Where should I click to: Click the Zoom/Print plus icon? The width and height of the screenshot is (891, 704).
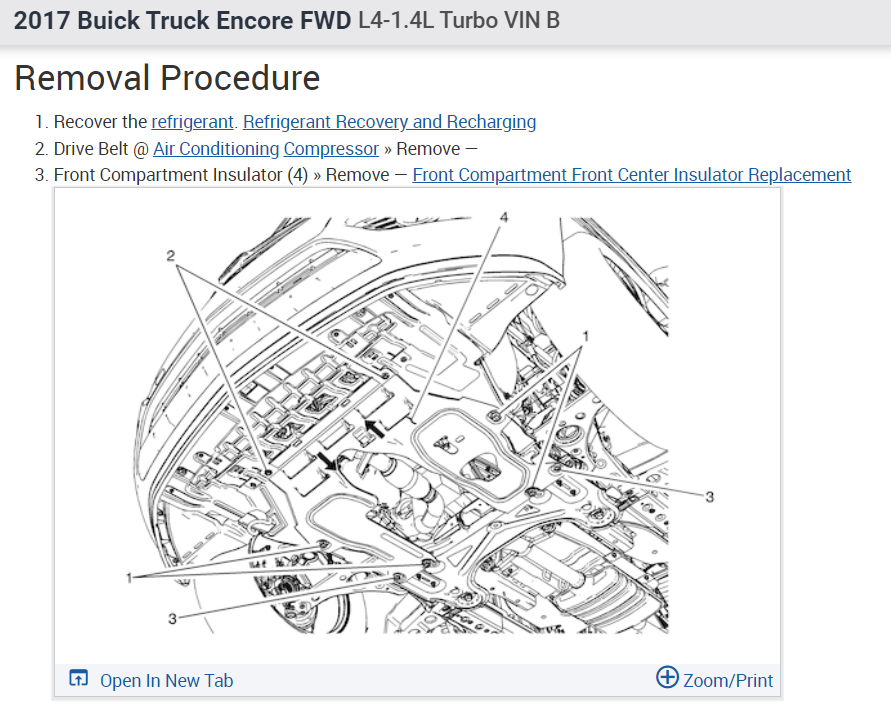point(667,677)
